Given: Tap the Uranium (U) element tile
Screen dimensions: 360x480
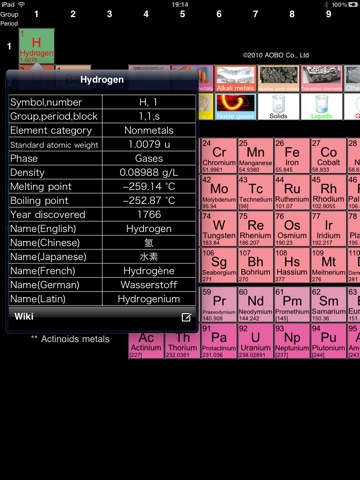Looking at the screenshot, I should pyautogui.click(x=255, y=341).
